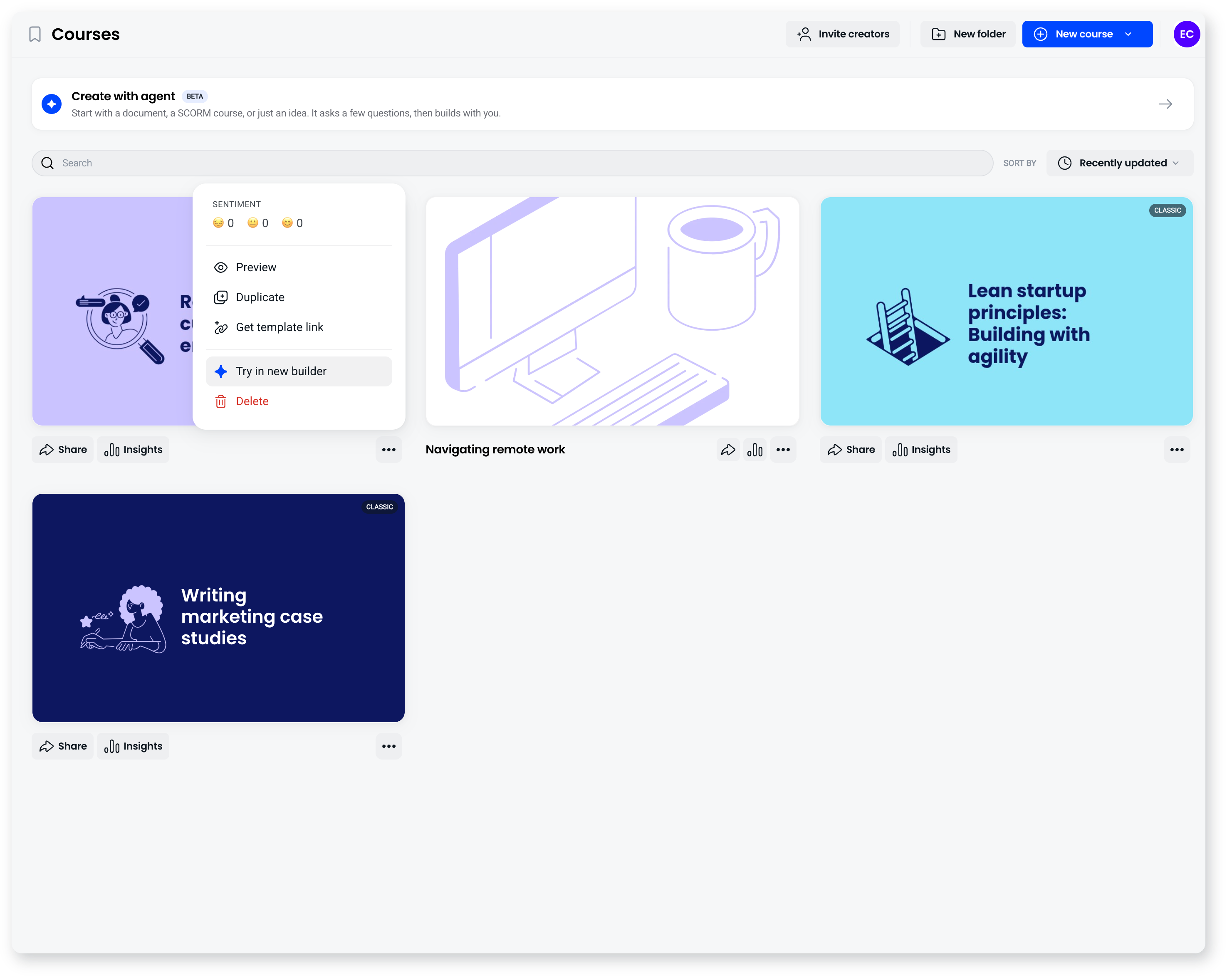The width and height of the screenshot is (1232, 980).
Task: Open Insights for the first course card
Action: point(133,450)
